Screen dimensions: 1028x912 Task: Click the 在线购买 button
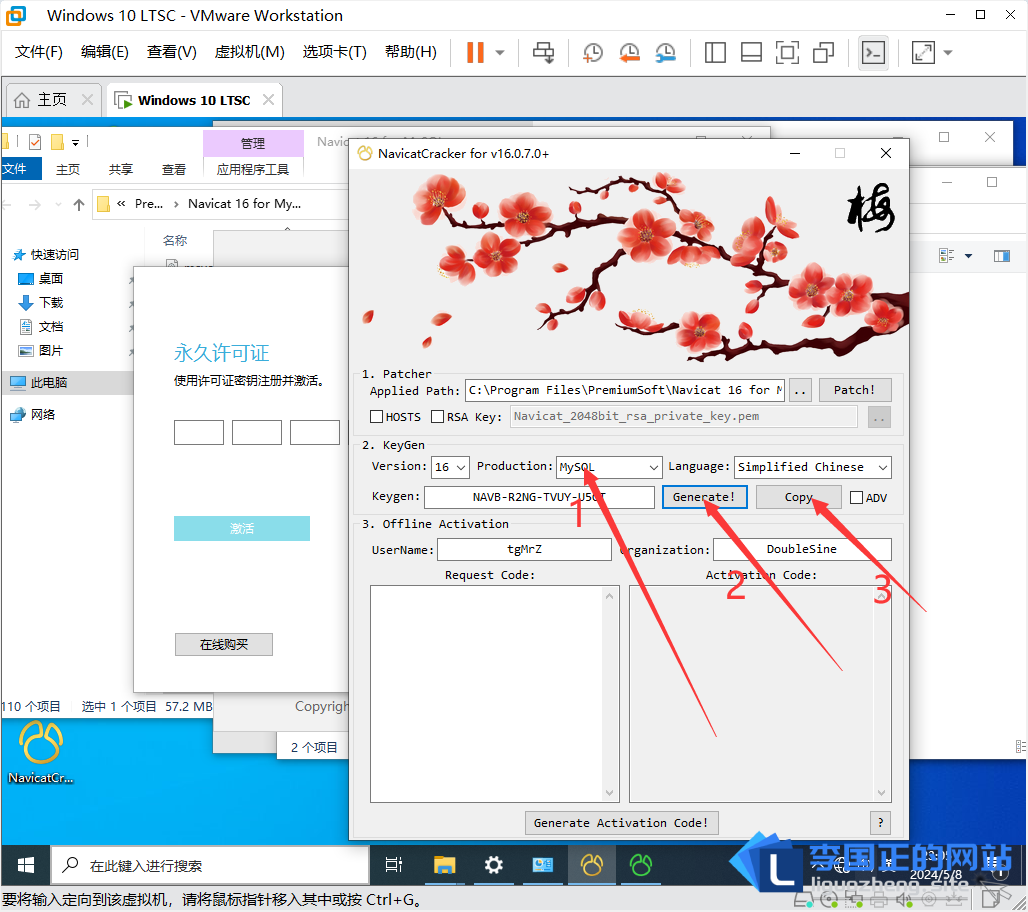click(224, 644)
